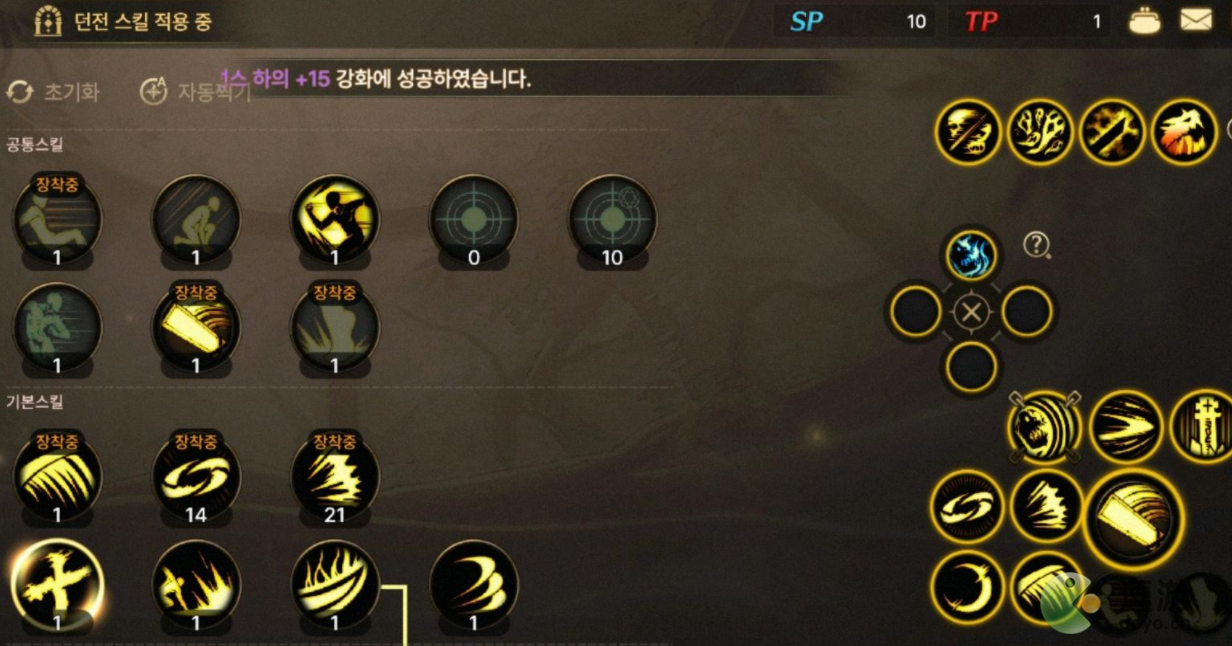This screenshot has height=646, width=1232.
Task: Select the whirlwind skill at level 14
Action: (x=196, y=476)
